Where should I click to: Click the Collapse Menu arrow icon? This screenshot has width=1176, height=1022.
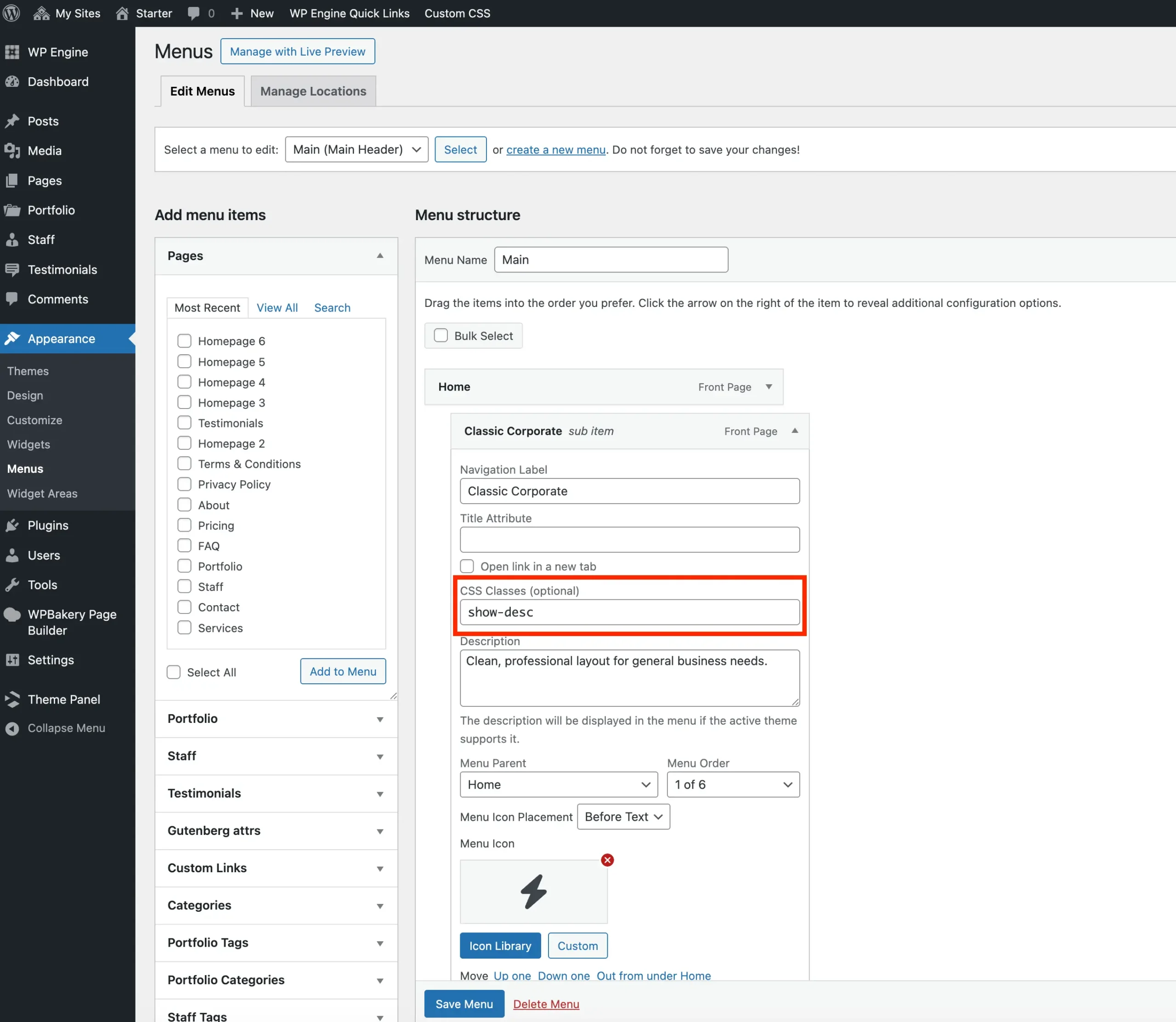point(12,728)
